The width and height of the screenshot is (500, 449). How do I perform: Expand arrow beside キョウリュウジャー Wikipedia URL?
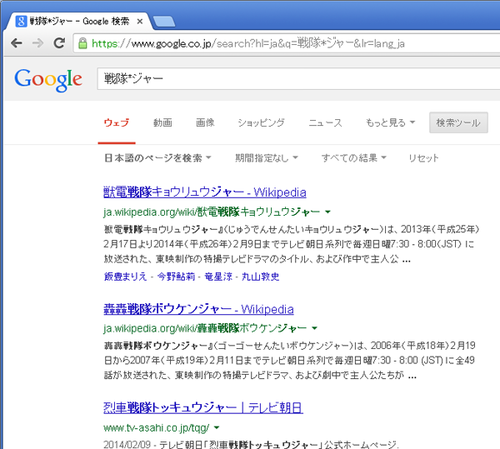pos(328,212)
